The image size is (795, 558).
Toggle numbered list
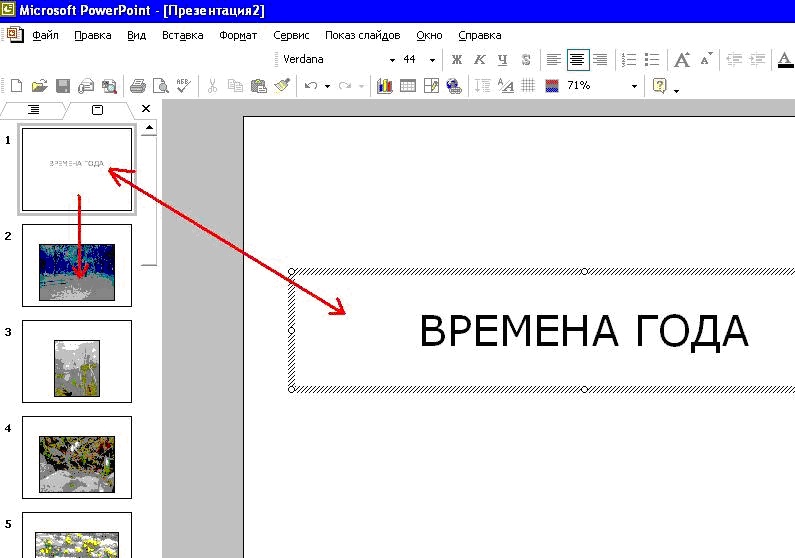[x=629, y=60]
